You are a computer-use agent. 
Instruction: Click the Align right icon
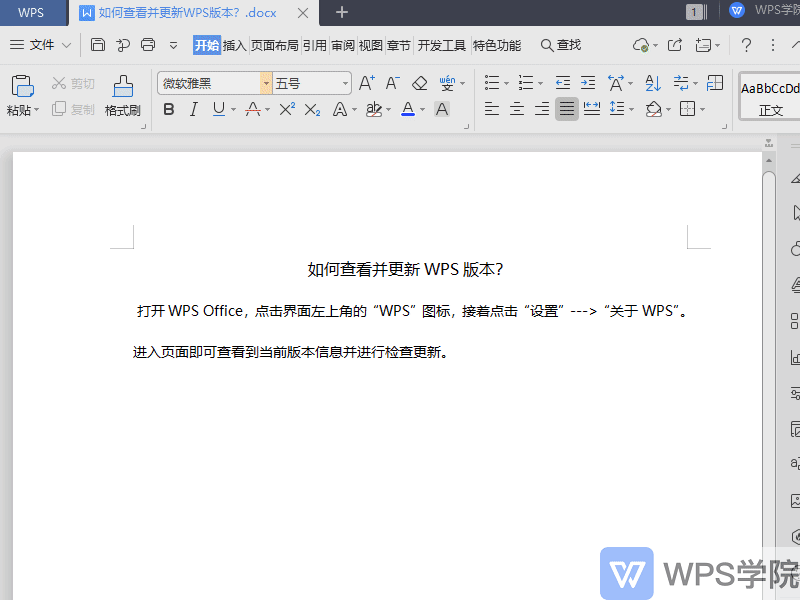coord(542,109)
